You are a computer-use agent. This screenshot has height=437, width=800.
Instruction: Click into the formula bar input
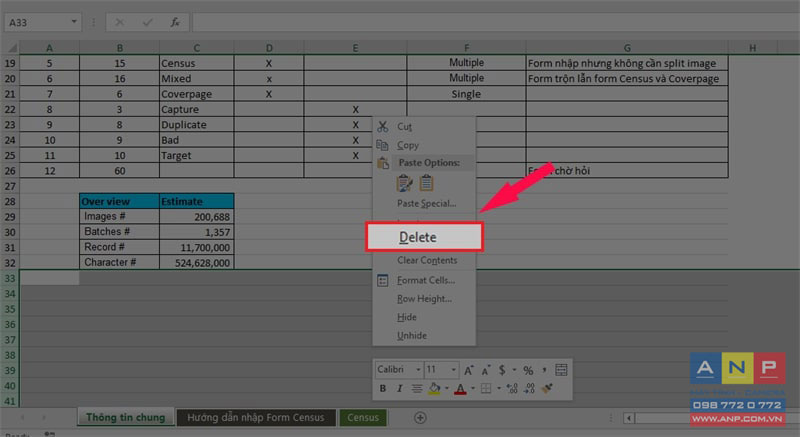point(495,22)
